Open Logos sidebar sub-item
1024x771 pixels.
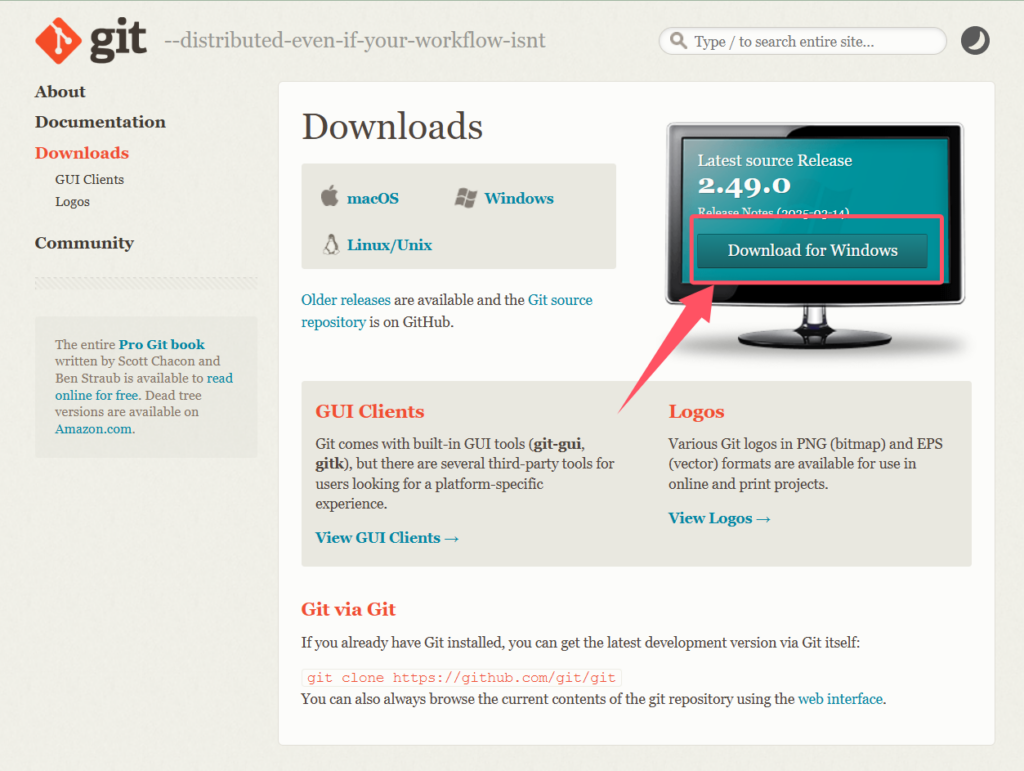pos(72,202)
